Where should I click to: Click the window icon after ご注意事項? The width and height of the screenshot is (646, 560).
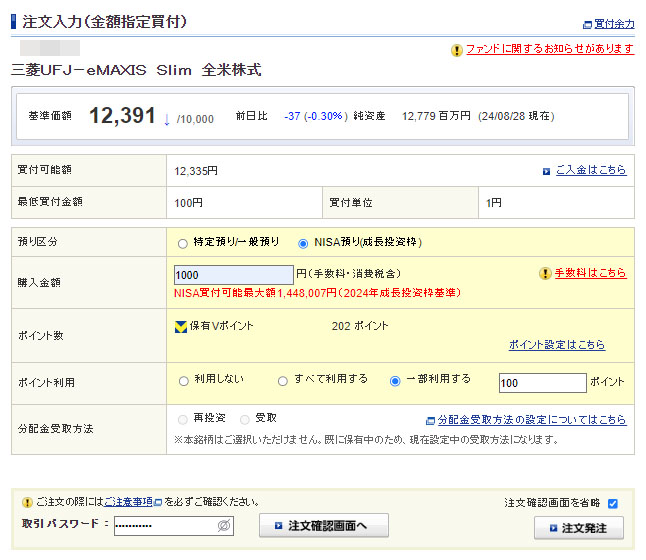pyautogui.click(x=158, y=502)
